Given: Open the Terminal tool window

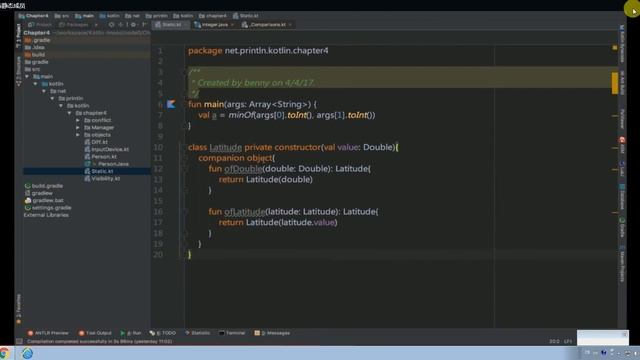Looking at the screenshot, I should [x=232, y=333].
